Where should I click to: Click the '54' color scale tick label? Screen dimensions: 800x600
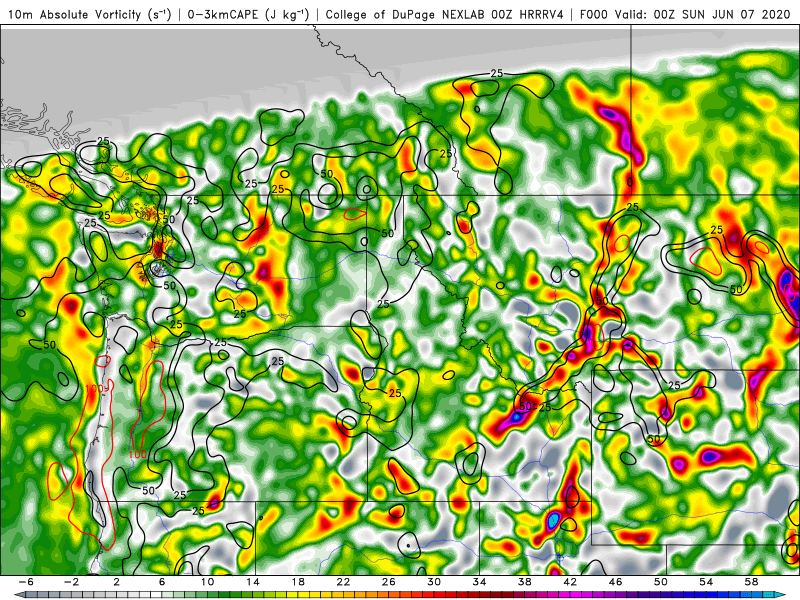[x=706, y=582]
